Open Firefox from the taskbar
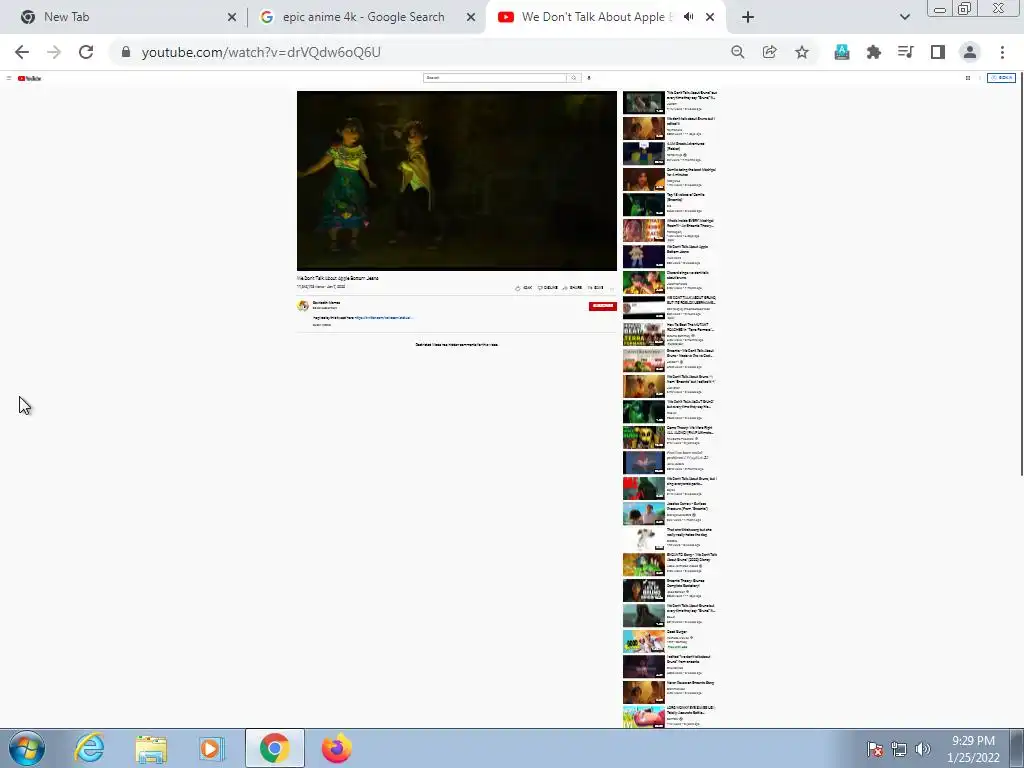 point(336,748)
